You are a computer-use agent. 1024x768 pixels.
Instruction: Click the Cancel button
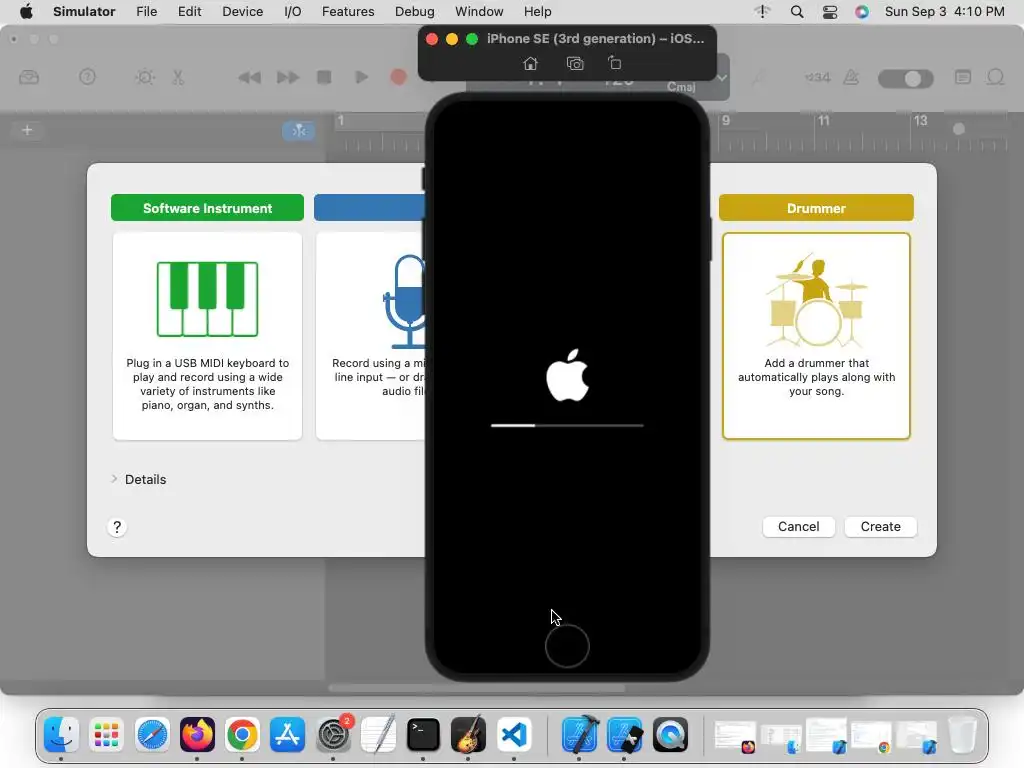coord(798,526)
